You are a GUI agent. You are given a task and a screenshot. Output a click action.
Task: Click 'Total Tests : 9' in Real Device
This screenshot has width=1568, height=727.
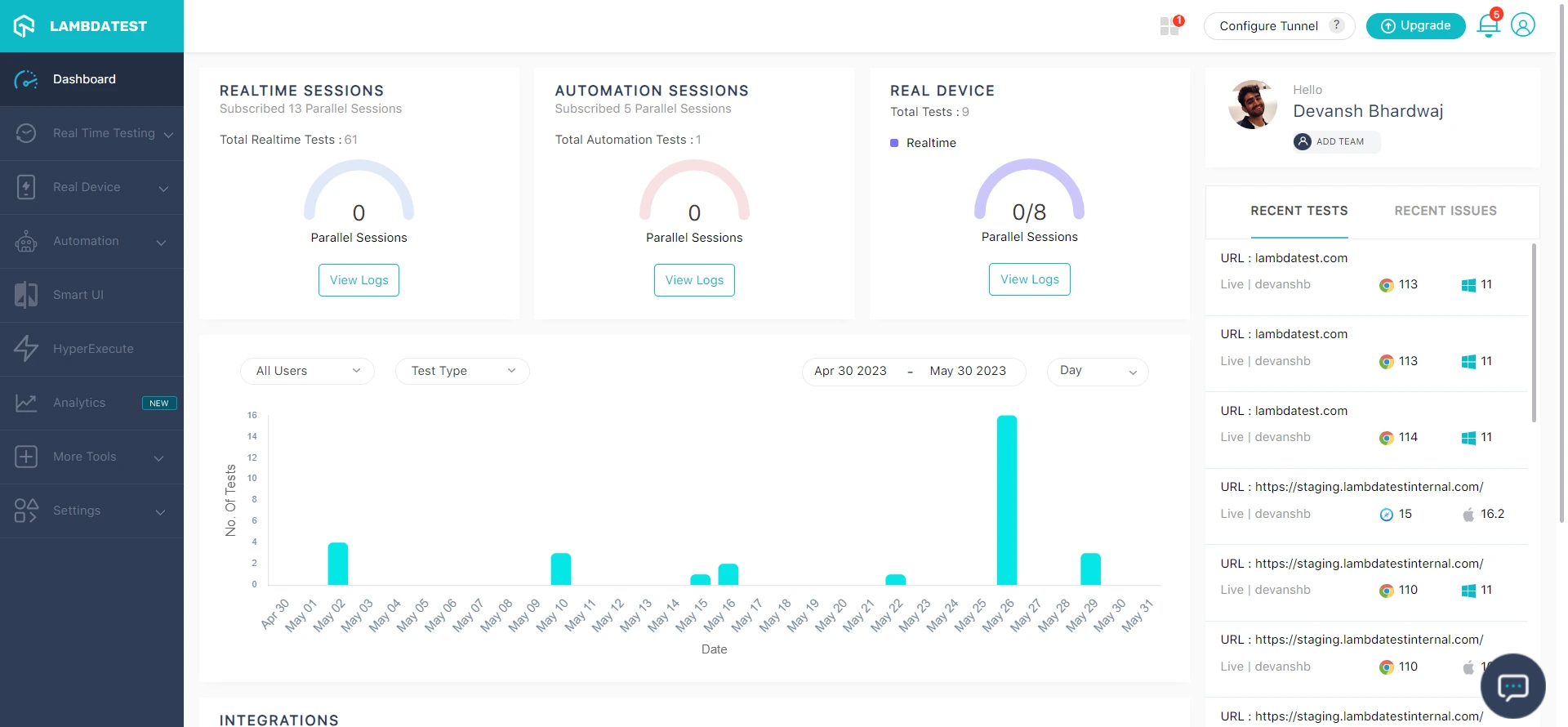pyautogui.click(x=929, y=112)
